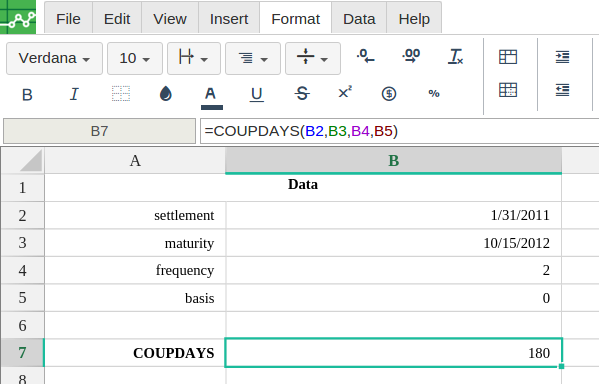Toggle italic formatting
Viewport: 599px width, 384px height.
(74, 94)
